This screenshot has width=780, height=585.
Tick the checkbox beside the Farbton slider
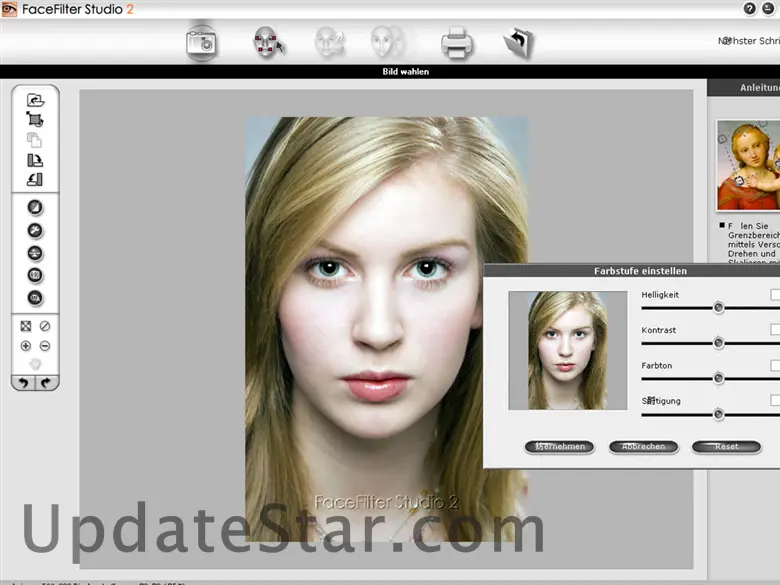775,365
